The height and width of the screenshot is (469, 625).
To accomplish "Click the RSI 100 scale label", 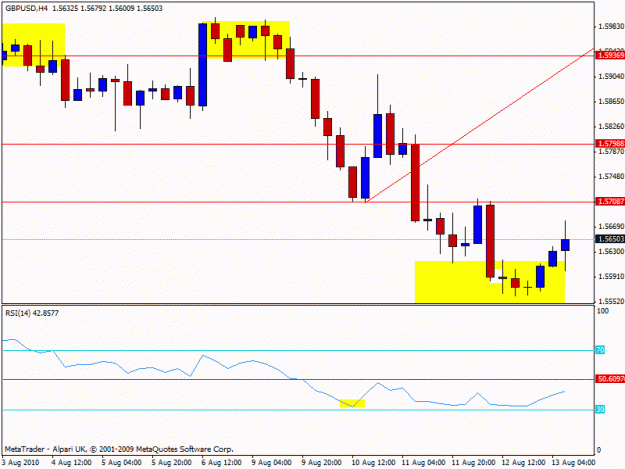I will tap(603, 311).
